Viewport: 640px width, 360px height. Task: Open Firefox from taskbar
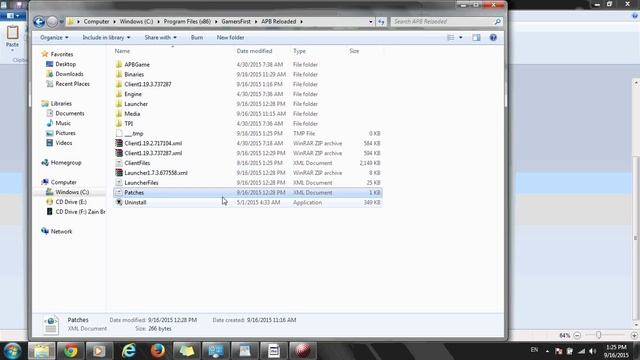[158, 351]
